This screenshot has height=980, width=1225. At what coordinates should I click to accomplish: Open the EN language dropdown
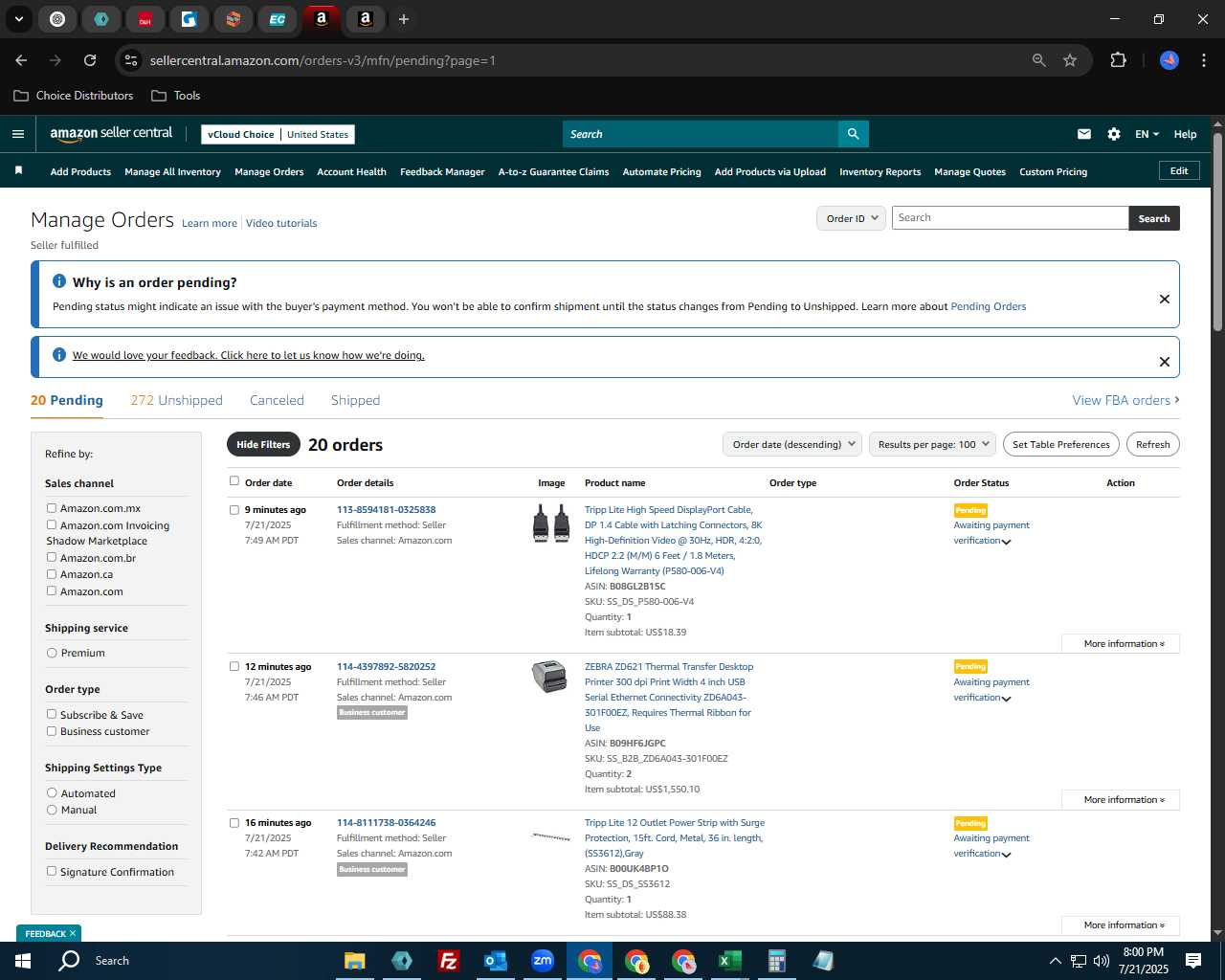[1147, 134]
